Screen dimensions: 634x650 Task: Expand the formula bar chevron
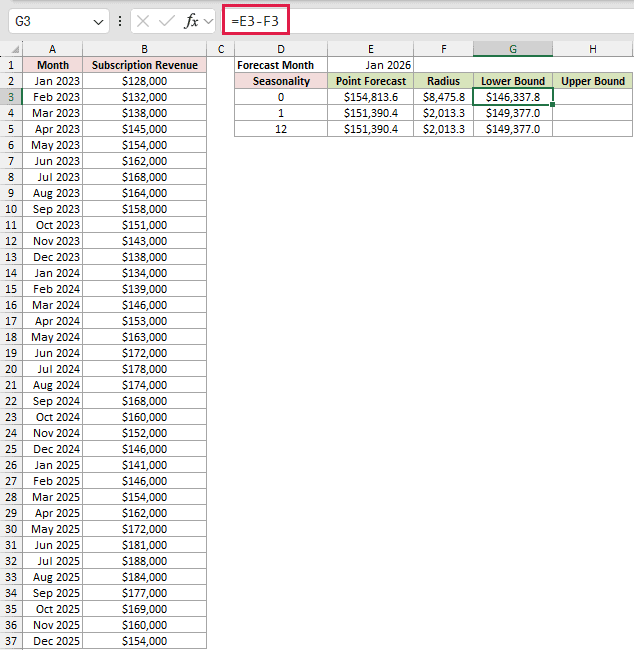click(x=209, y=21)
